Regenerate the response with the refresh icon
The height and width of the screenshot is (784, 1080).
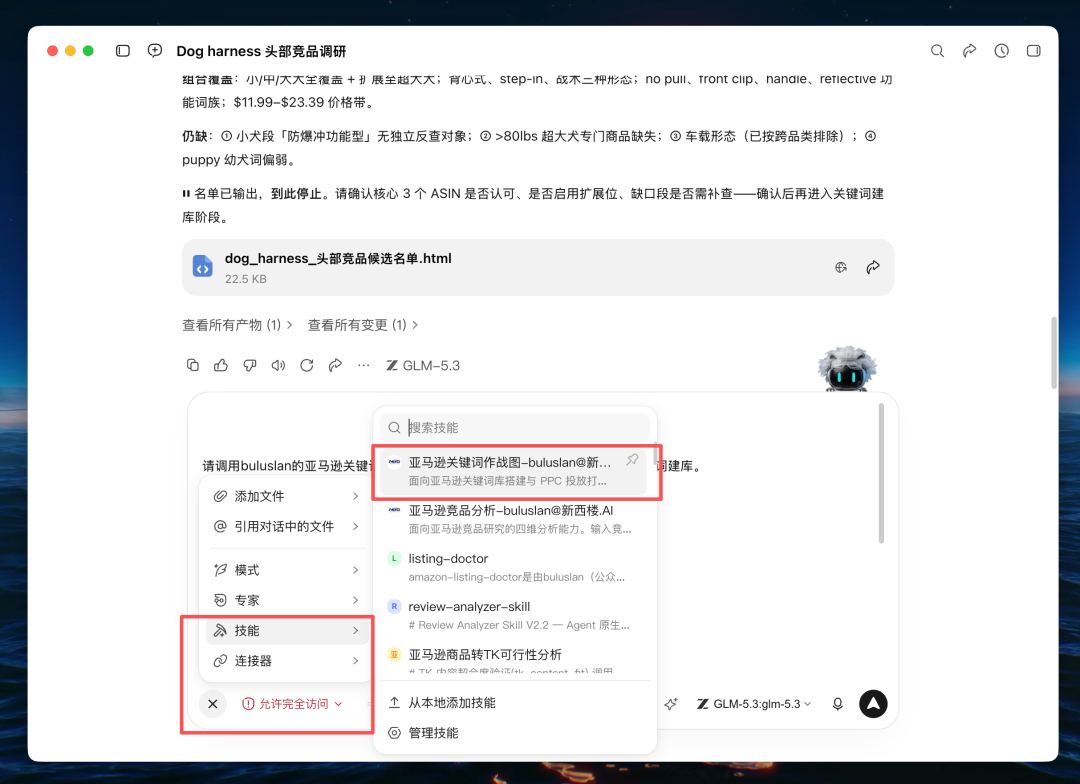(307, 365)
